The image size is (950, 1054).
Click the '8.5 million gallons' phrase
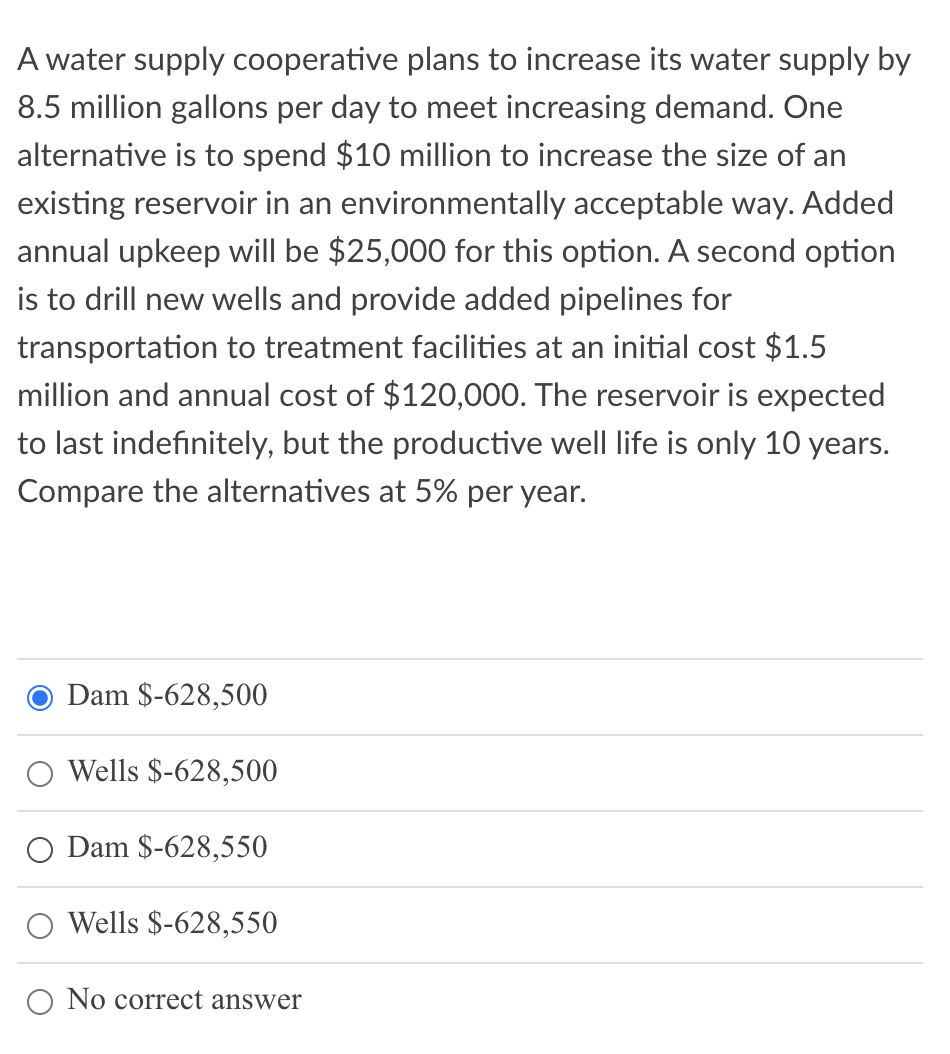(143, 109)
